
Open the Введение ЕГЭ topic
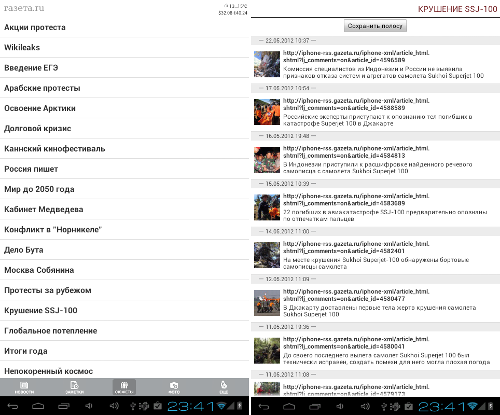[x=124, y=68]
